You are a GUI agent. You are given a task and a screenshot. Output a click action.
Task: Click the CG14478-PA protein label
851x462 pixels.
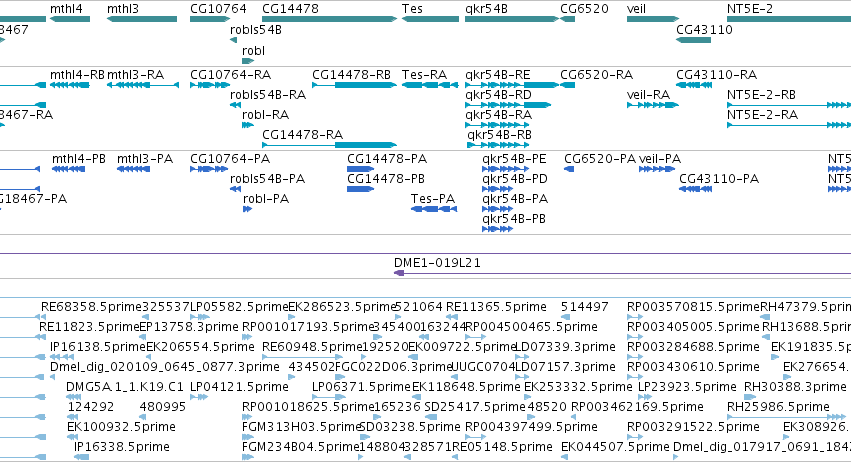coord(387,159)
